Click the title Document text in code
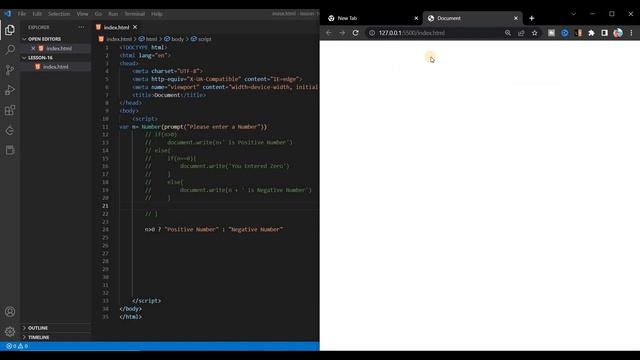 pos(167,95)
